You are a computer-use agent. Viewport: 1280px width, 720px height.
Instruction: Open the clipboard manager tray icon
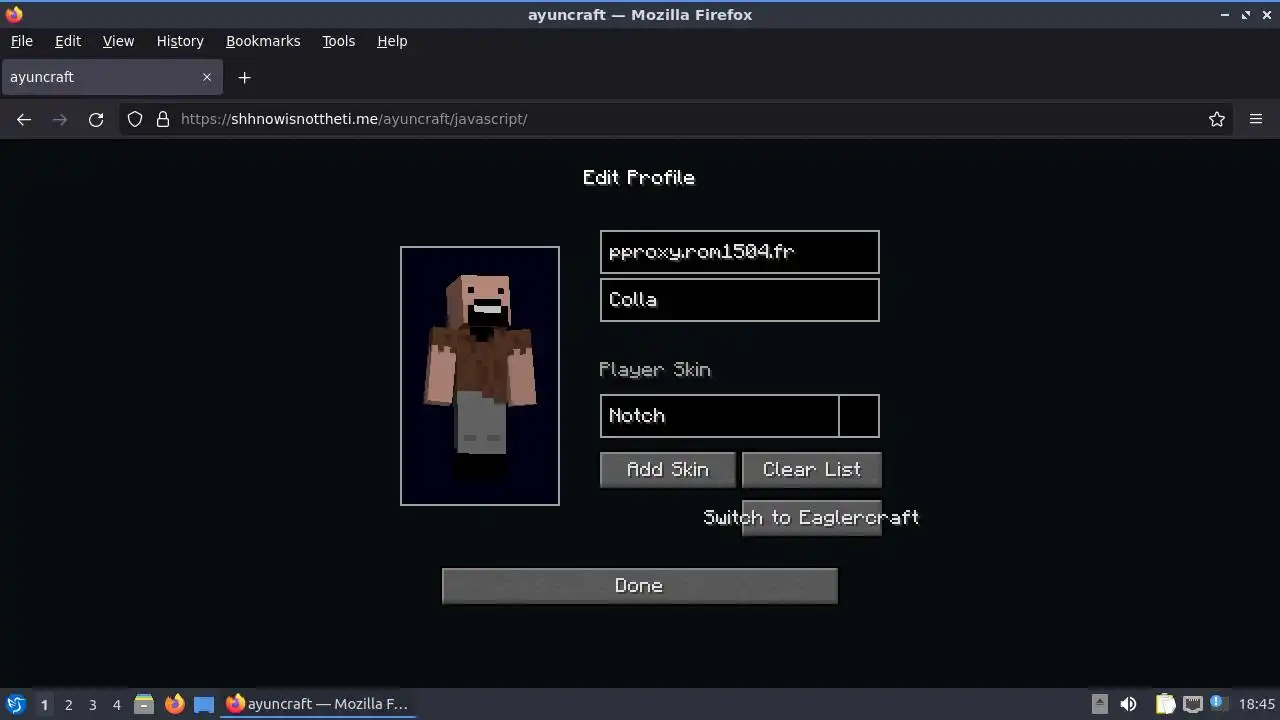coord(1165,704)
